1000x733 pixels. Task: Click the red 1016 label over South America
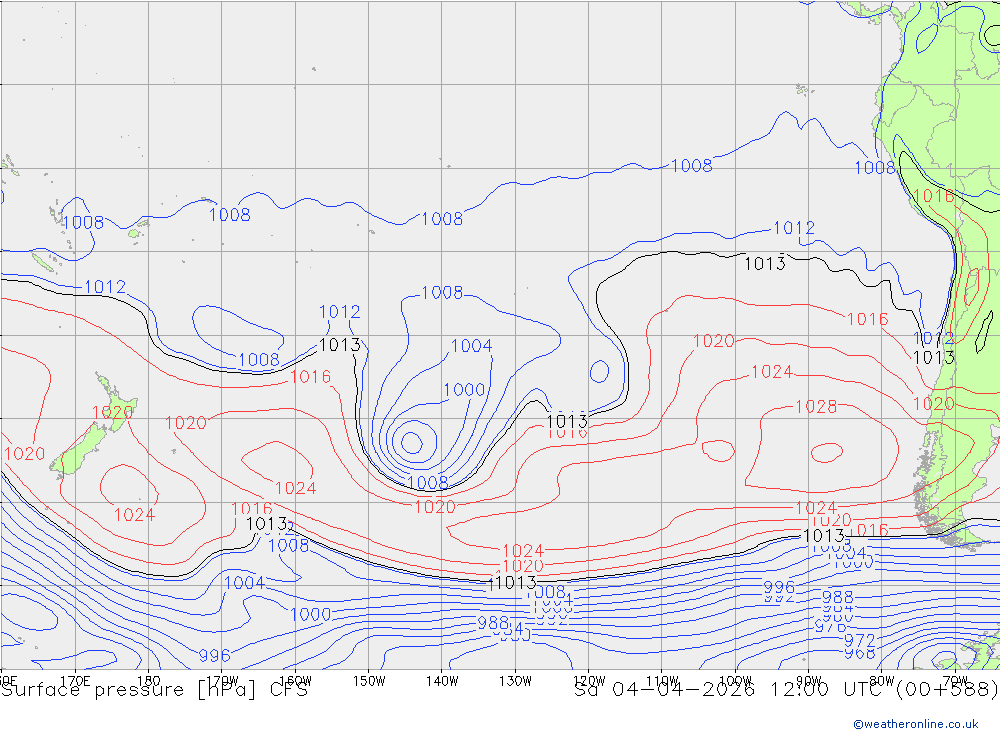(x=933, y=196)
